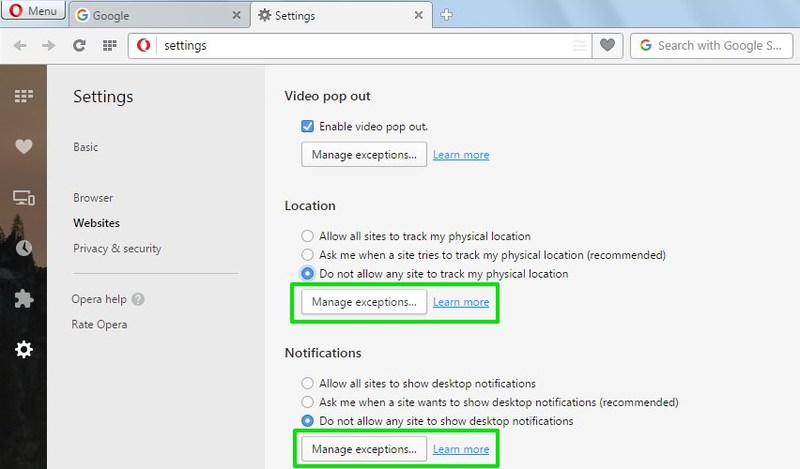
Task: Click the Opera logo in address bar
Action: pos(143,45)
